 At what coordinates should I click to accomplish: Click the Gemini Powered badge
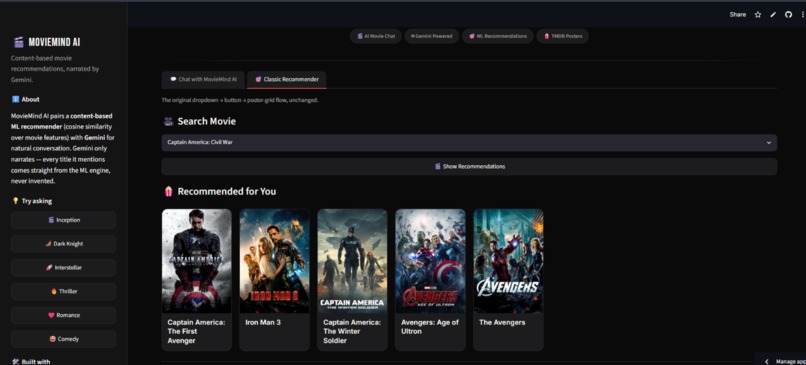[x=431, y=36]
